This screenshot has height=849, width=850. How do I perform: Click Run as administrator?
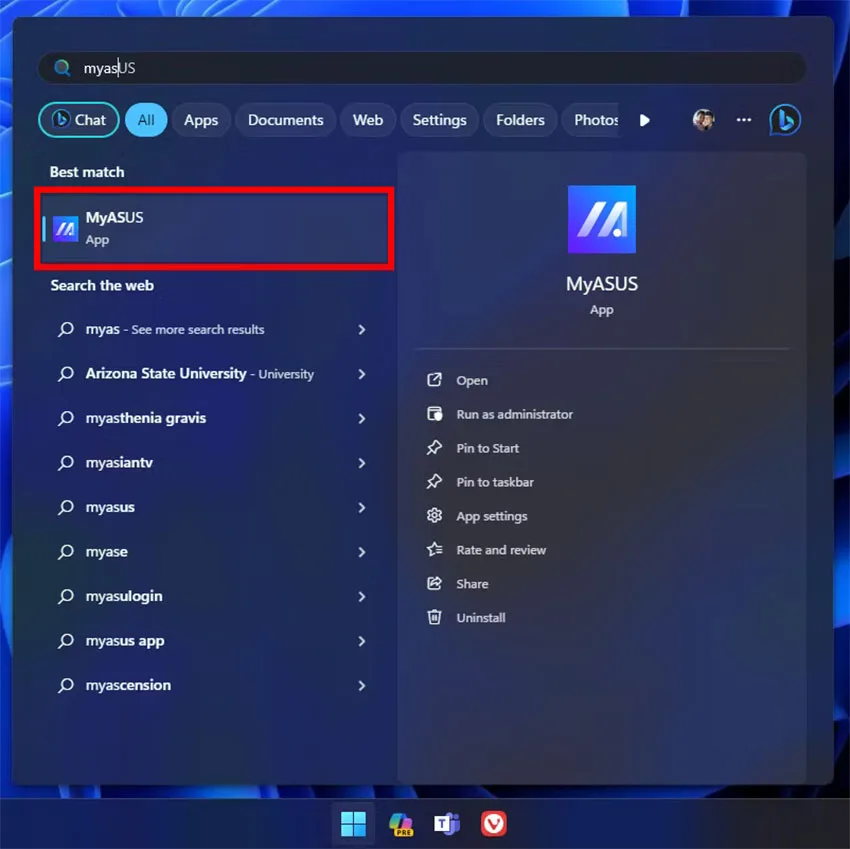[514, 414]
